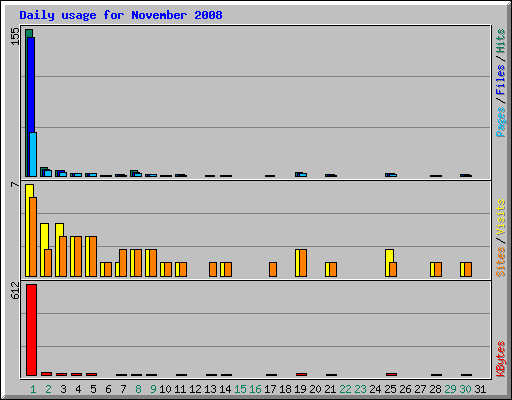Image resolution: width=512 pixels, height=400 pixels.
Task: Click day label 5 on x-axis
Action: coord(93,389)
